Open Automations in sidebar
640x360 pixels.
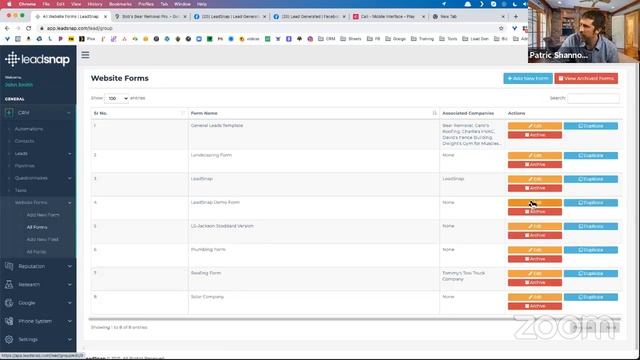[29, 129]
